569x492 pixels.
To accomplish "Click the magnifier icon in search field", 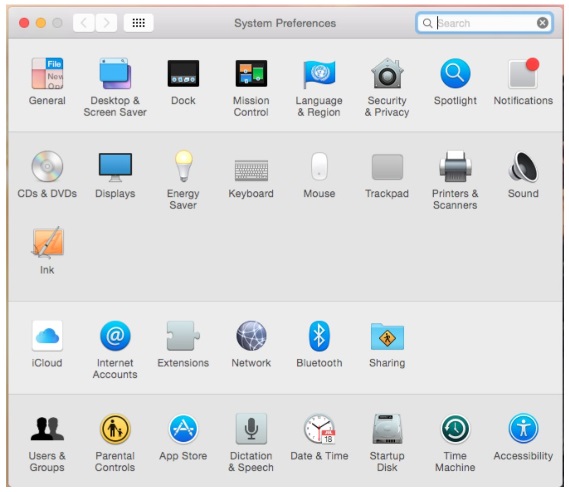I will (427, 23).
